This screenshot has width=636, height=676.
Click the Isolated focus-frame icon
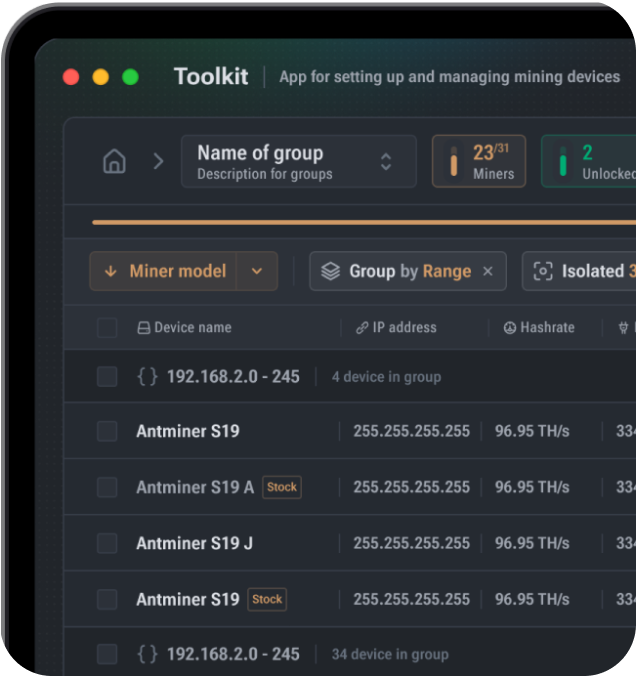[543, 271]
